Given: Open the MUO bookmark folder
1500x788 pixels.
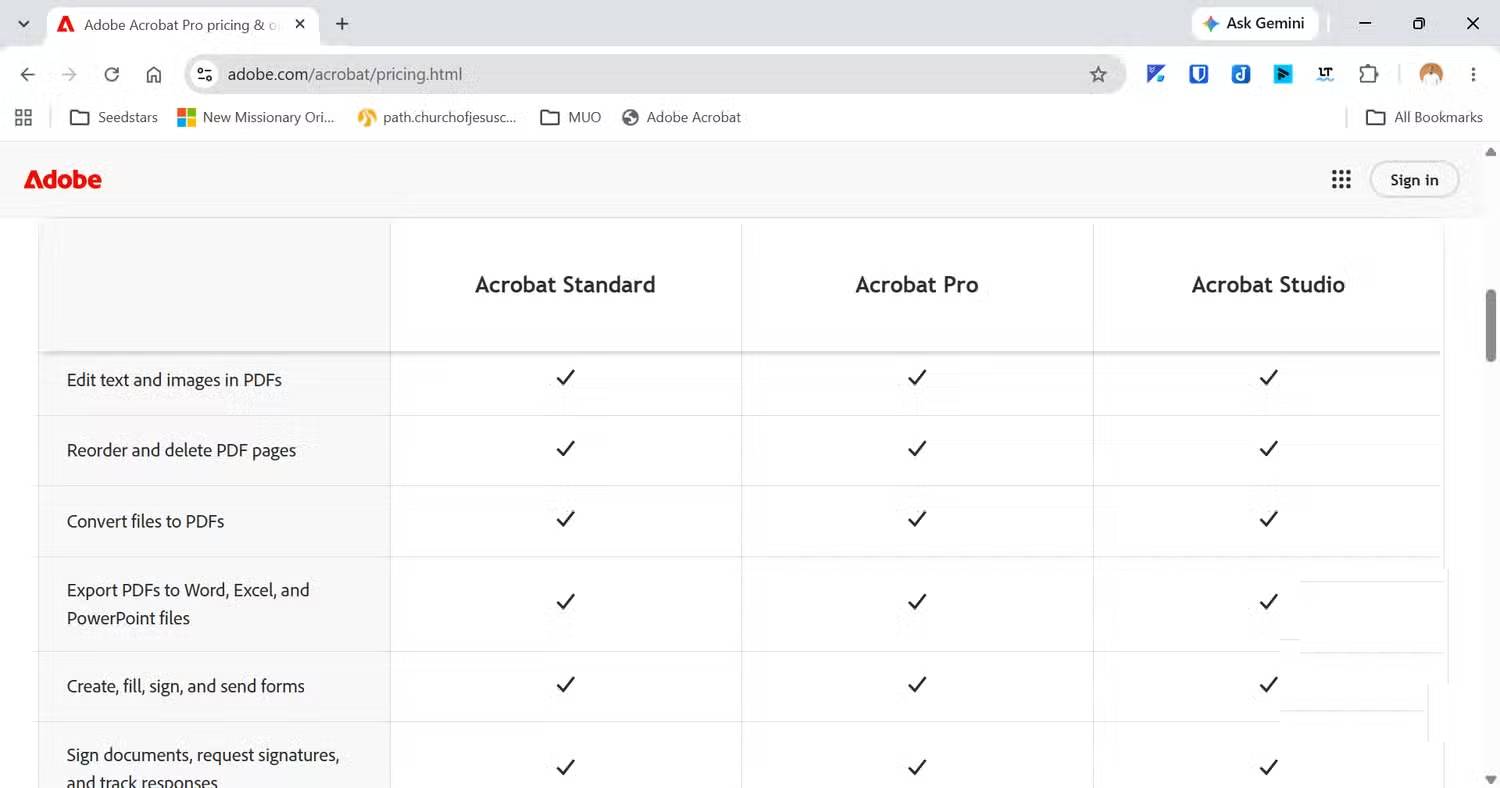Looking at the screenshot, I should pyautogui.click(x=571, y=117).
